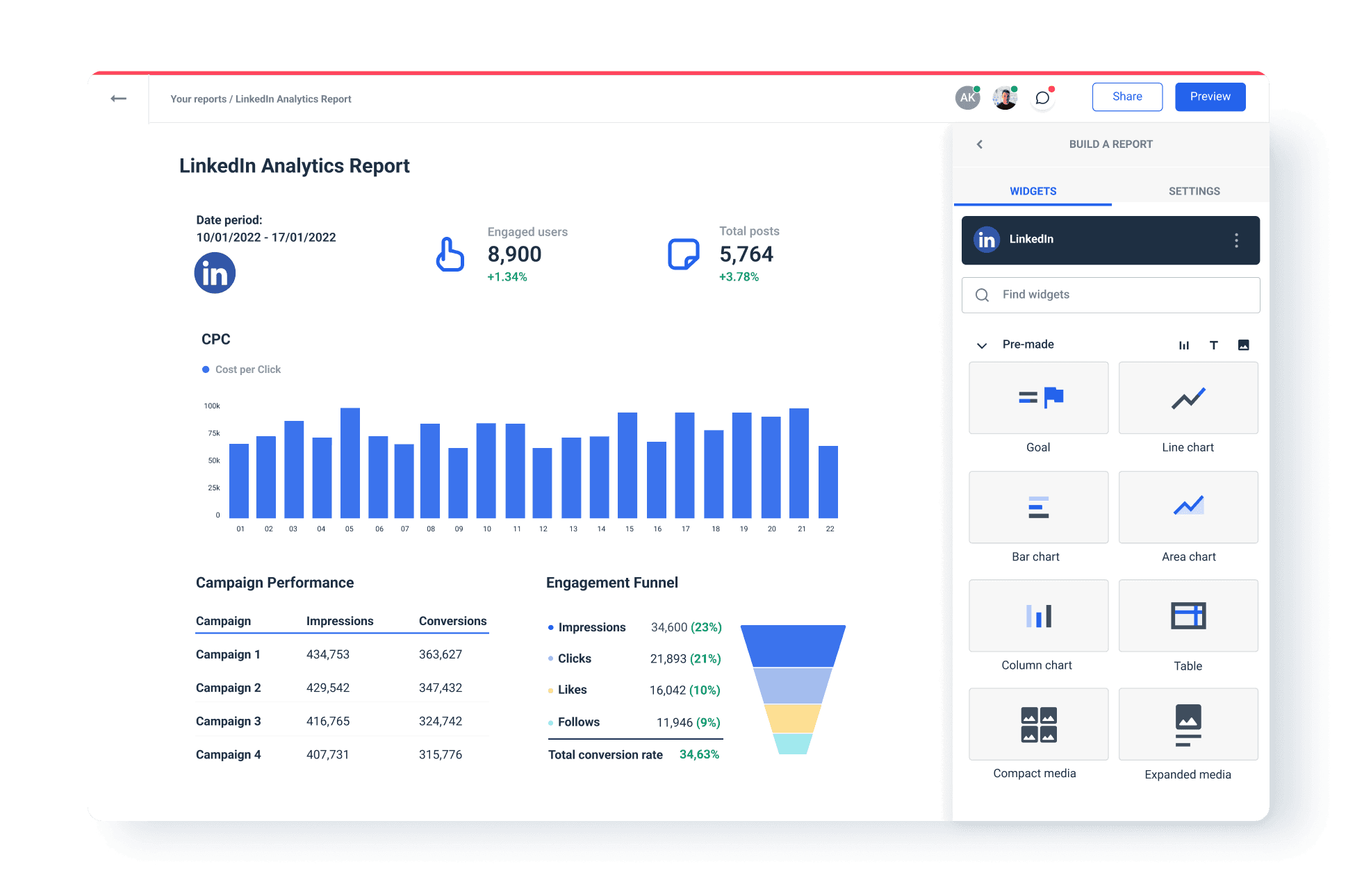This screenshot has height=896, width=1355.
Task: Select the Compact media widget
Action: 1038,724
